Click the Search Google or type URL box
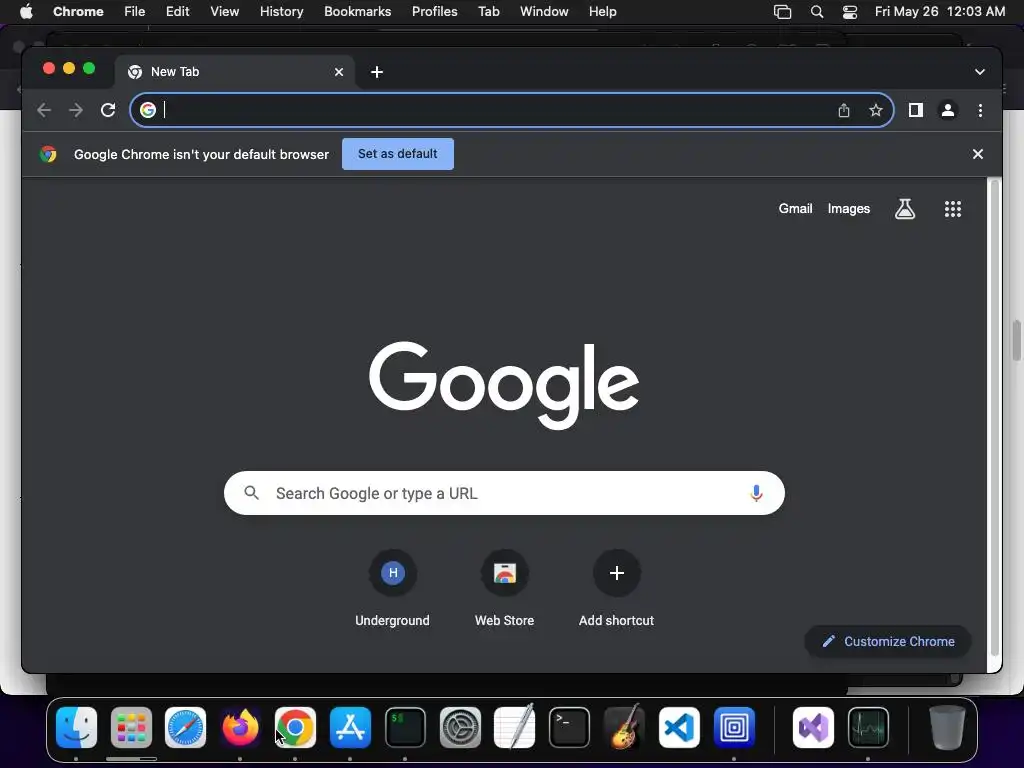 tap(504, 493)
